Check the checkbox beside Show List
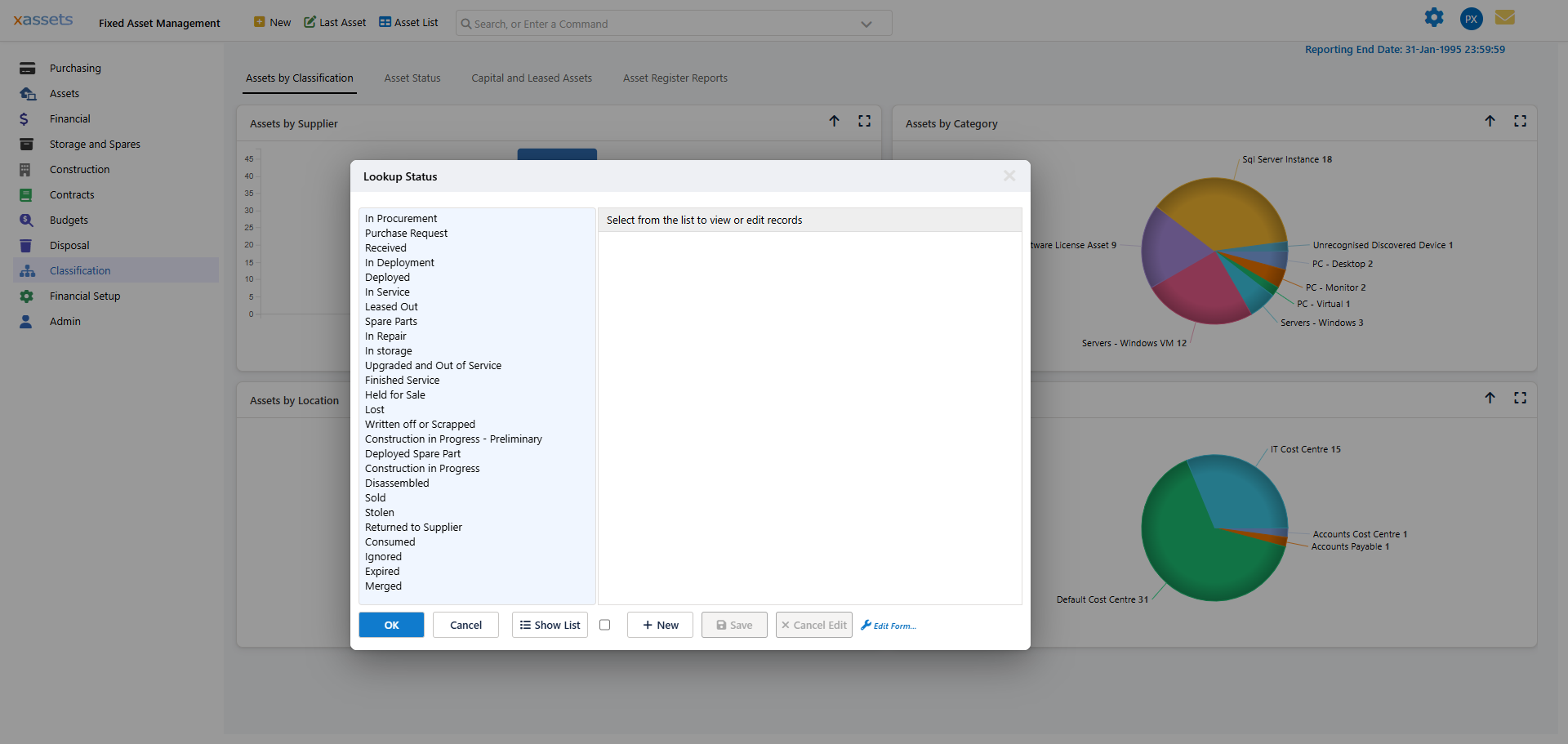The image size is (1568, 744). point(605,625)
